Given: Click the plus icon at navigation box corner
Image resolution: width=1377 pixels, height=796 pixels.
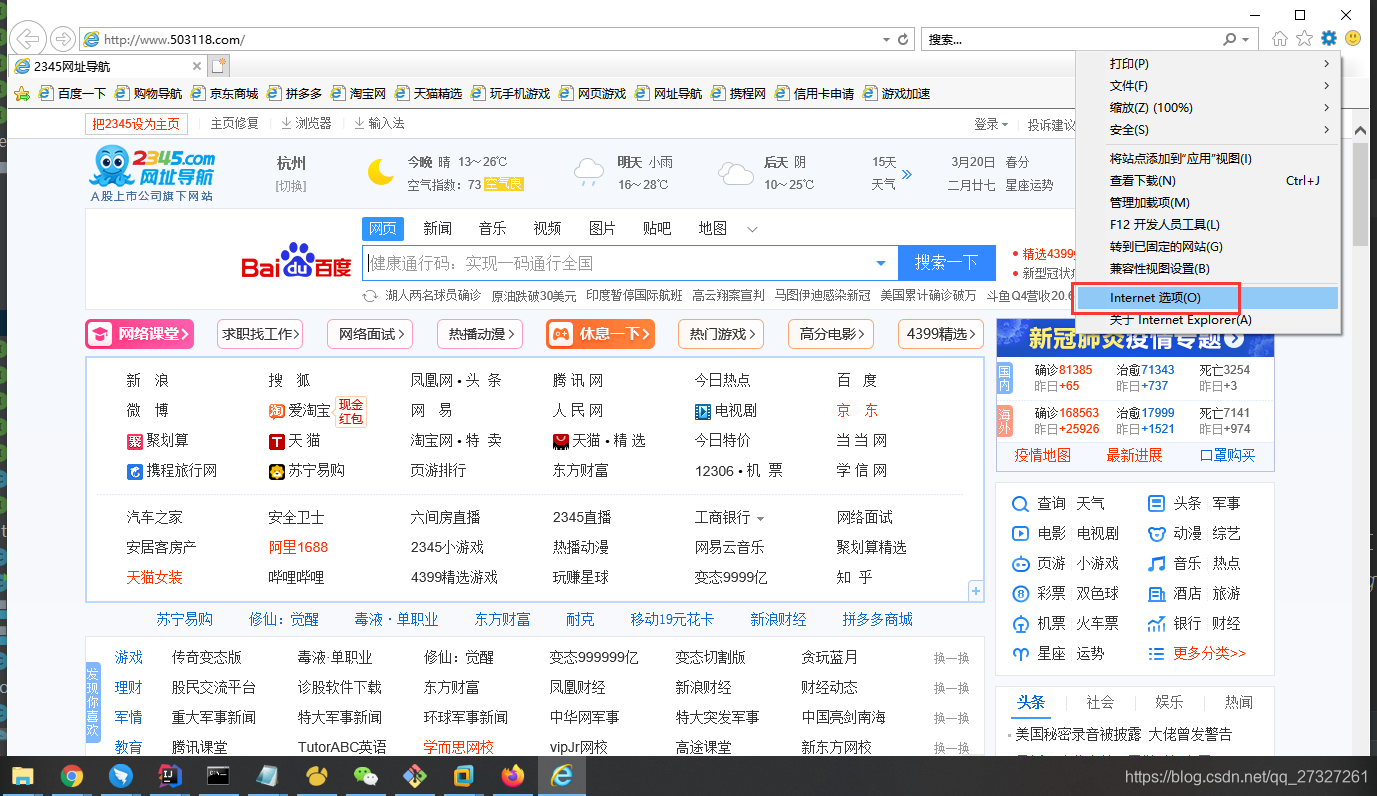Looking at the screenshot, I should click(976, 592).
